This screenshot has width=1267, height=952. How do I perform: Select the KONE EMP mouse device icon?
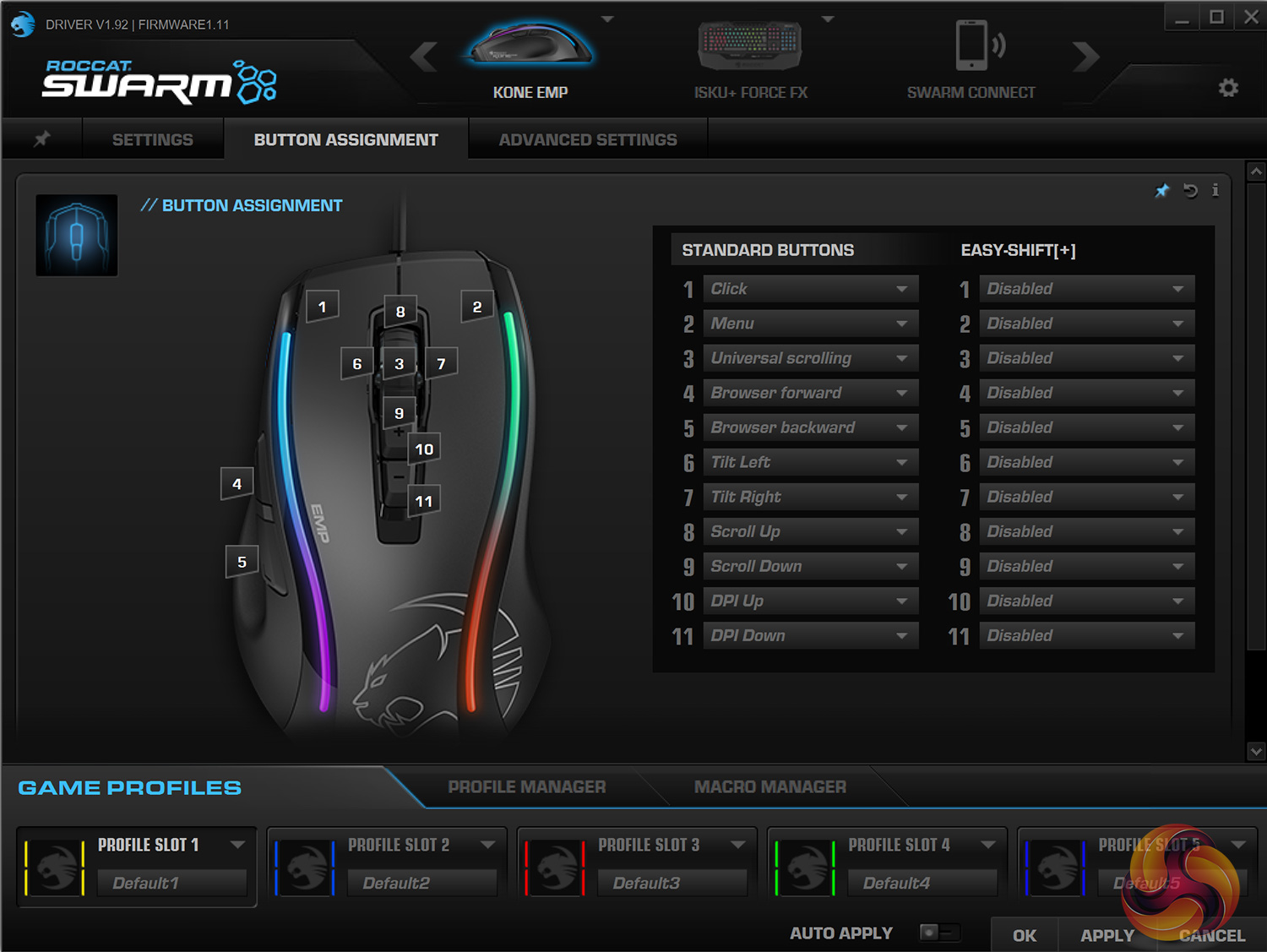530,44
